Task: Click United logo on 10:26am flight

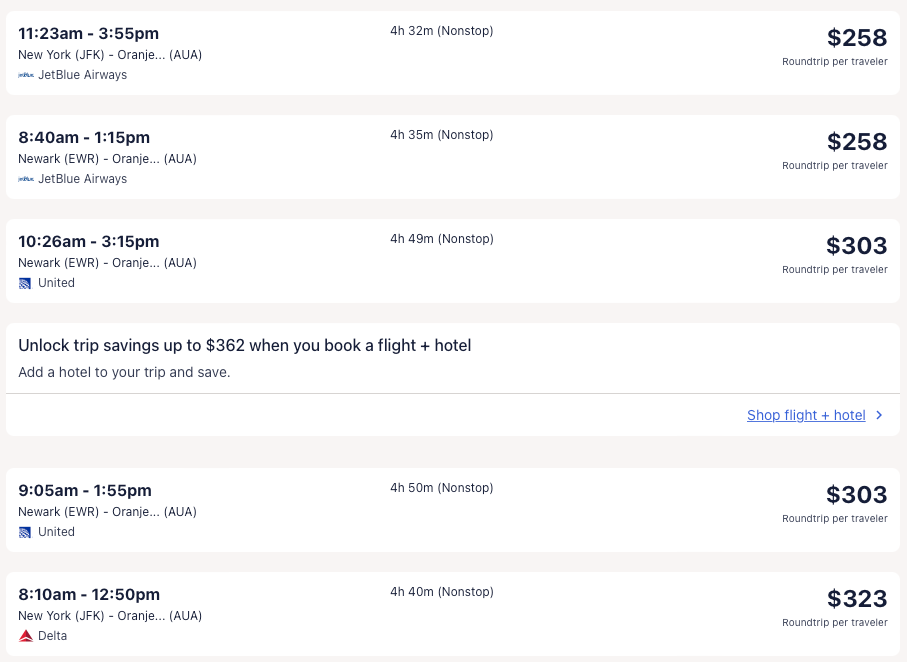Action: [x=26, y=283]
